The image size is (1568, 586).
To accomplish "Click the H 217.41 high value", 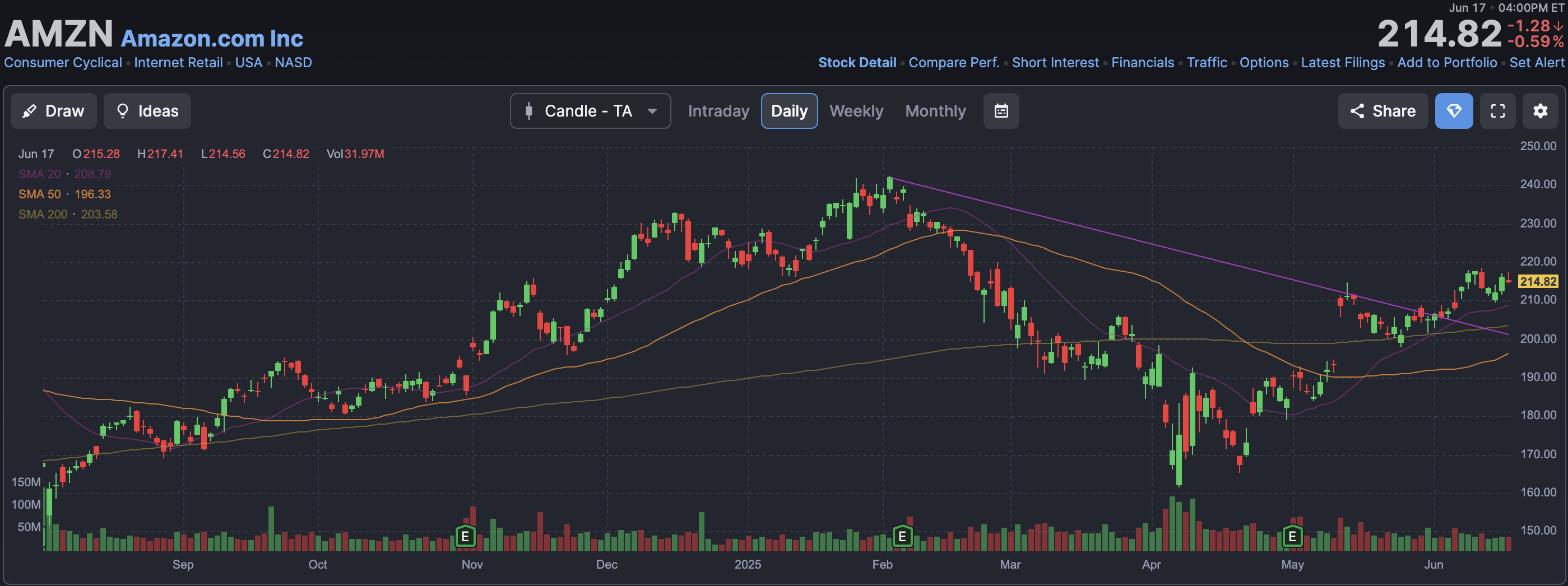I will (160, 154).
